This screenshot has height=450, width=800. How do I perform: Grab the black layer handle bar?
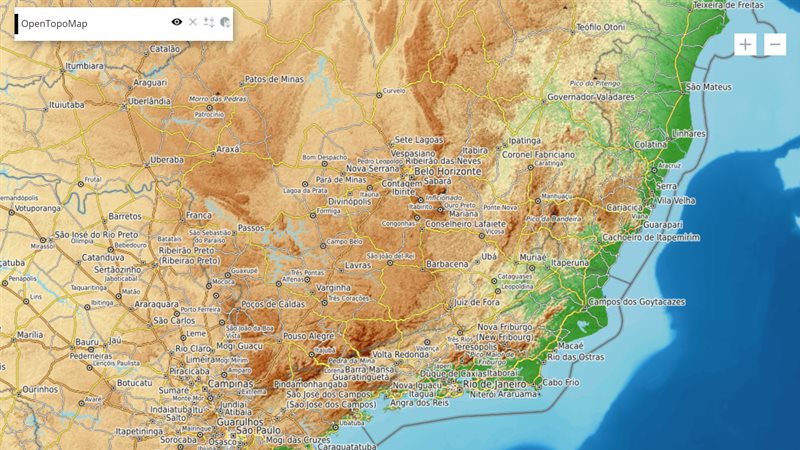[16, 23]
